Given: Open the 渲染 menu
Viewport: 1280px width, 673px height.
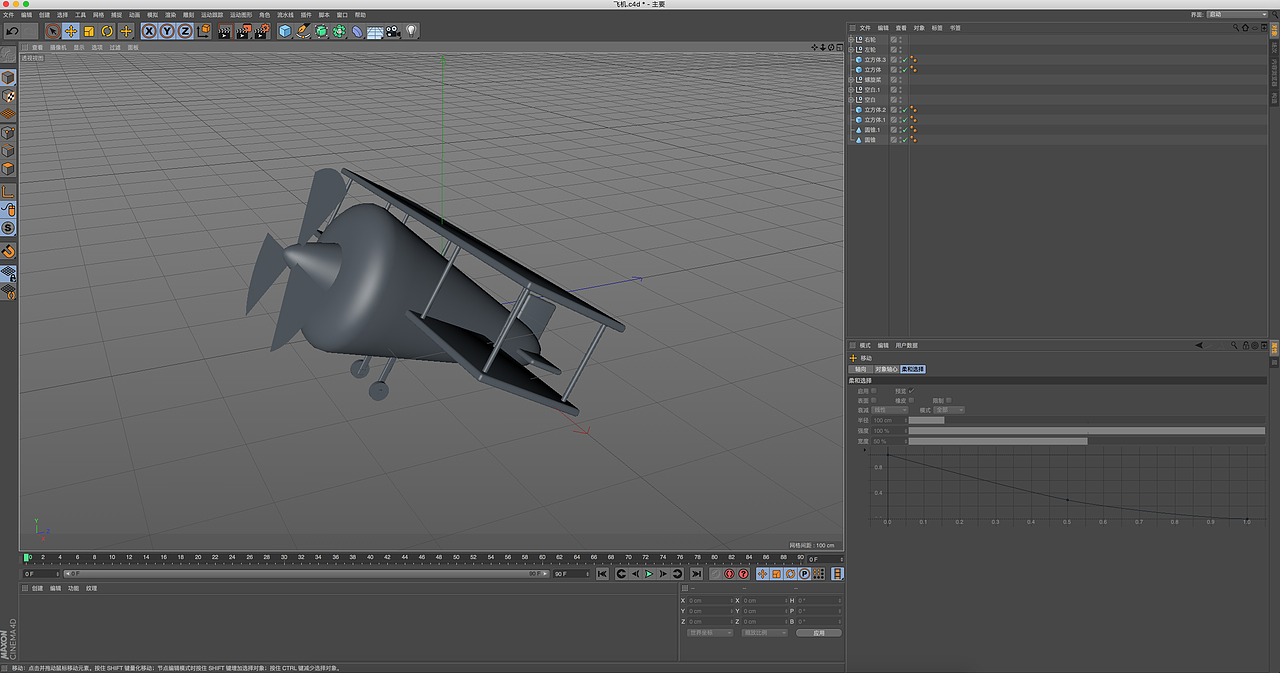Looking at the screenshot, I should coord(170,15).
